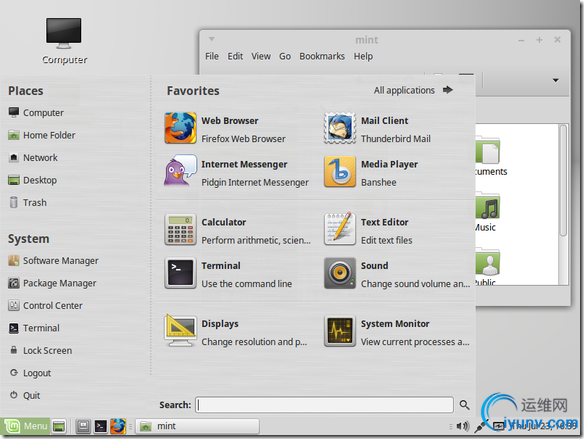This screenshot has width=584, height=439.
Task: Select the mint window taskbar button
Action: (x=197, y=426)
